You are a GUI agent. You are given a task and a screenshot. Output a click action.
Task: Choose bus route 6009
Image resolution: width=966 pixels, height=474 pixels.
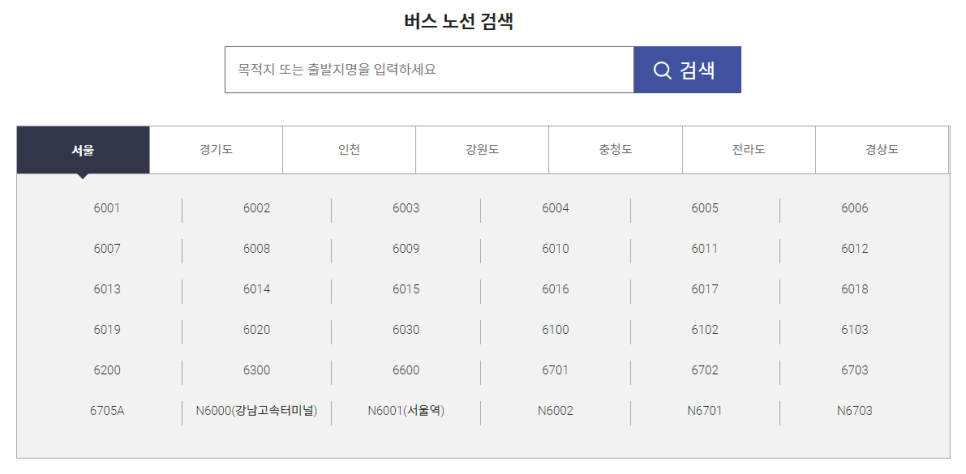click(x=406, y=249)
